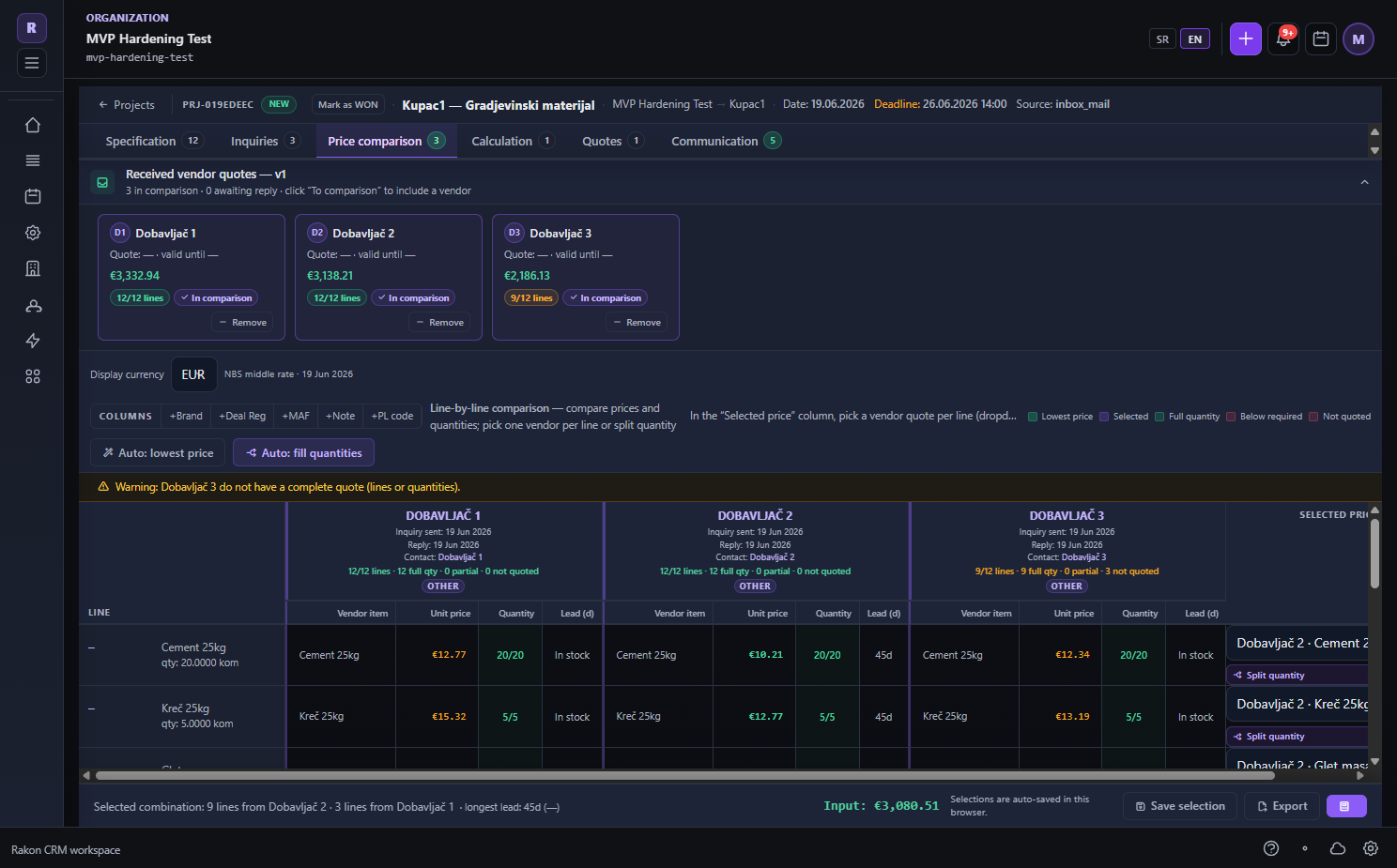Toggle the +Brand column
The height and width of the screenshot is (868, 1397).
(186, 416)
